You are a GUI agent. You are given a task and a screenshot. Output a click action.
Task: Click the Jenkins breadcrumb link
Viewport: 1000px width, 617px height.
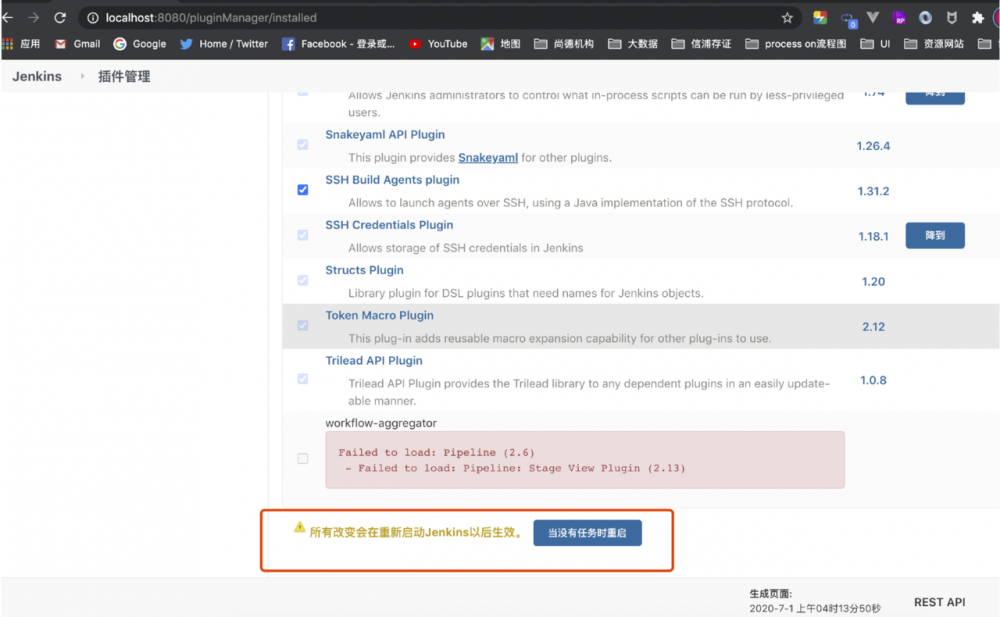37,75
